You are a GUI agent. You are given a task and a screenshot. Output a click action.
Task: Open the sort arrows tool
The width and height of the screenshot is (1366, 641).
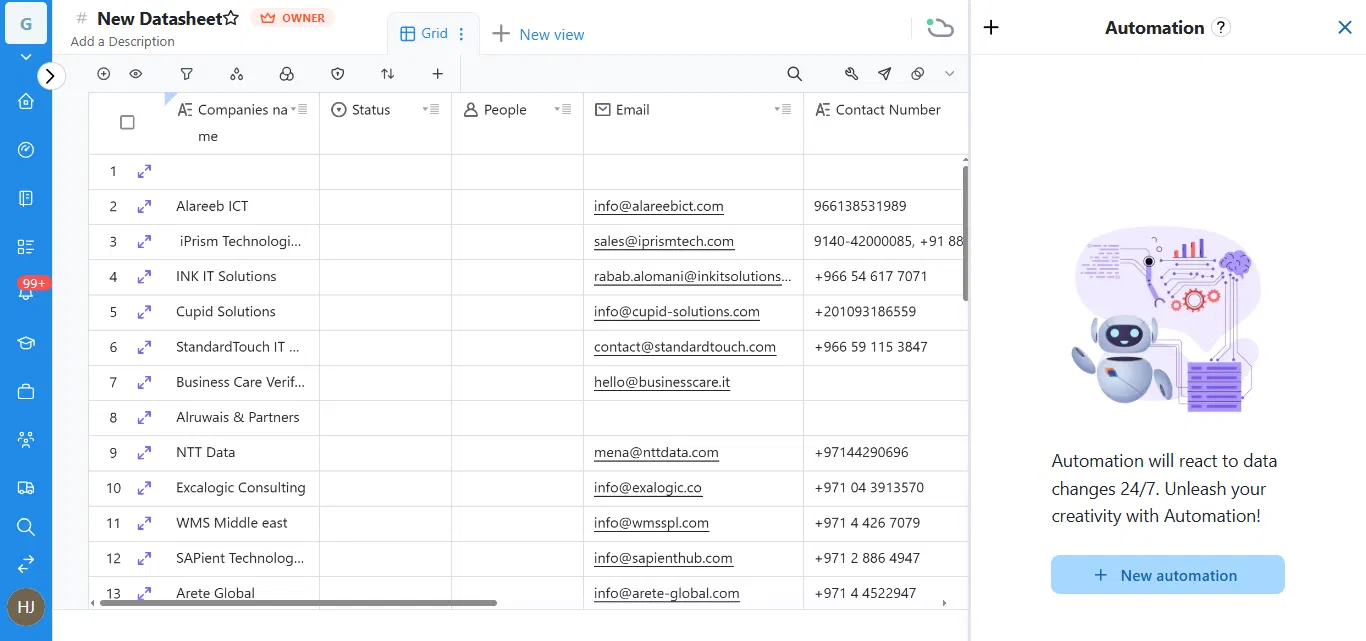(x=387, y=74)
